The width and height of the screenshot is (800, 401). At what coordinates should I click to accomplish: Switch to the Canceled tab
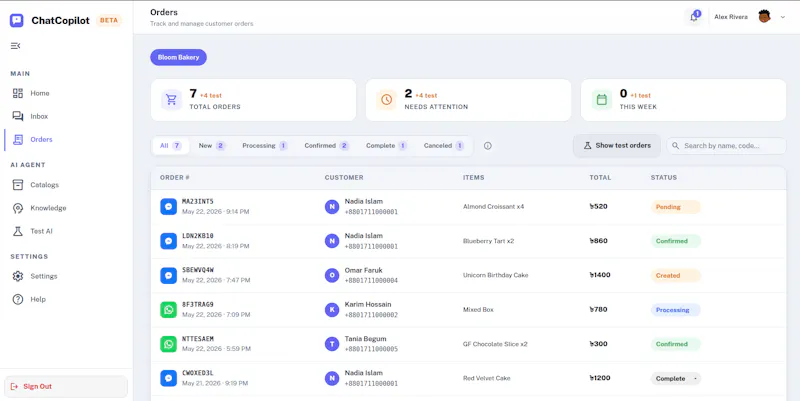click(444, 146)
